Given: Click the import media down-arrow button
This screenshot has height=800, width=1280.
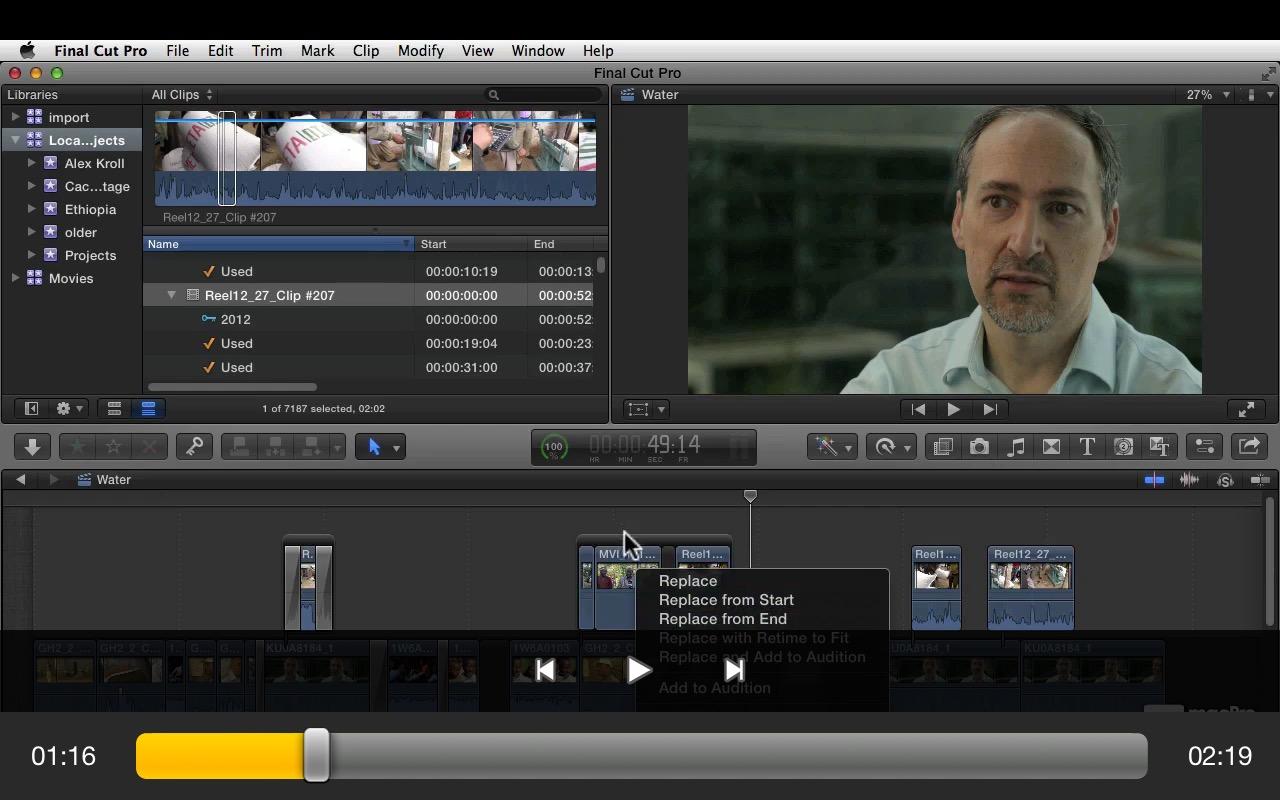Looking at the screenshot, I should pyautogui.click(x=32, y=447).
